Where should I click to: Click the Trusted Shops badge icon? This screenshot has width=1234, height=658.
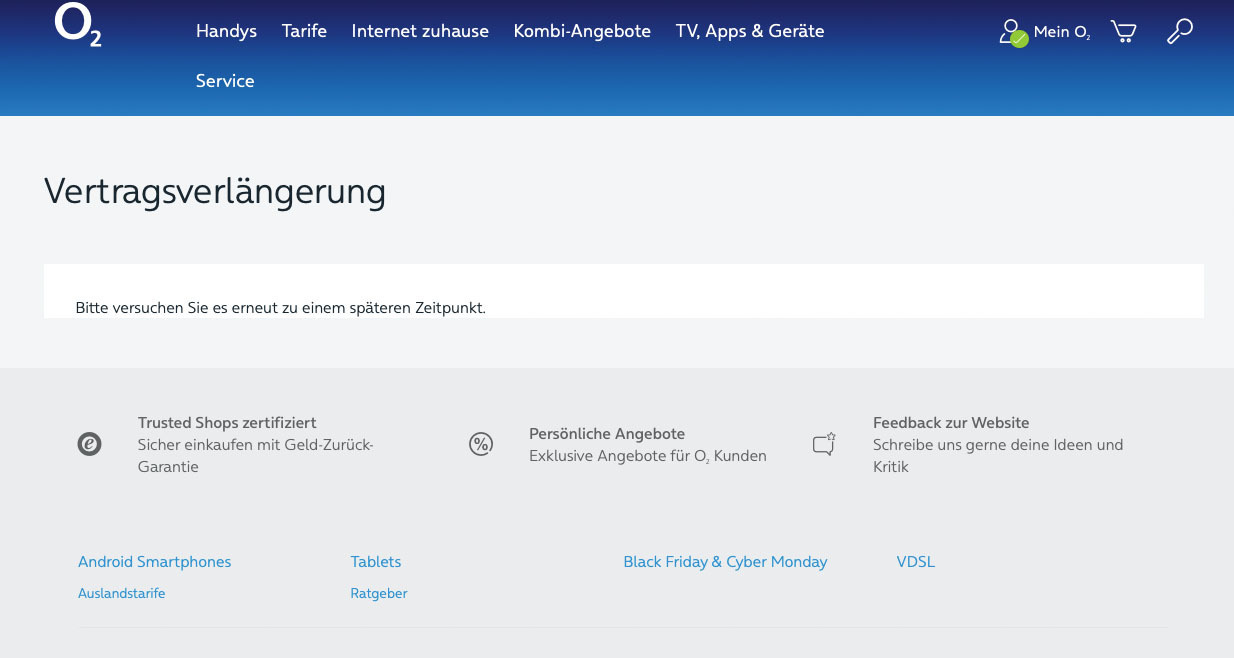click(90, 444)
